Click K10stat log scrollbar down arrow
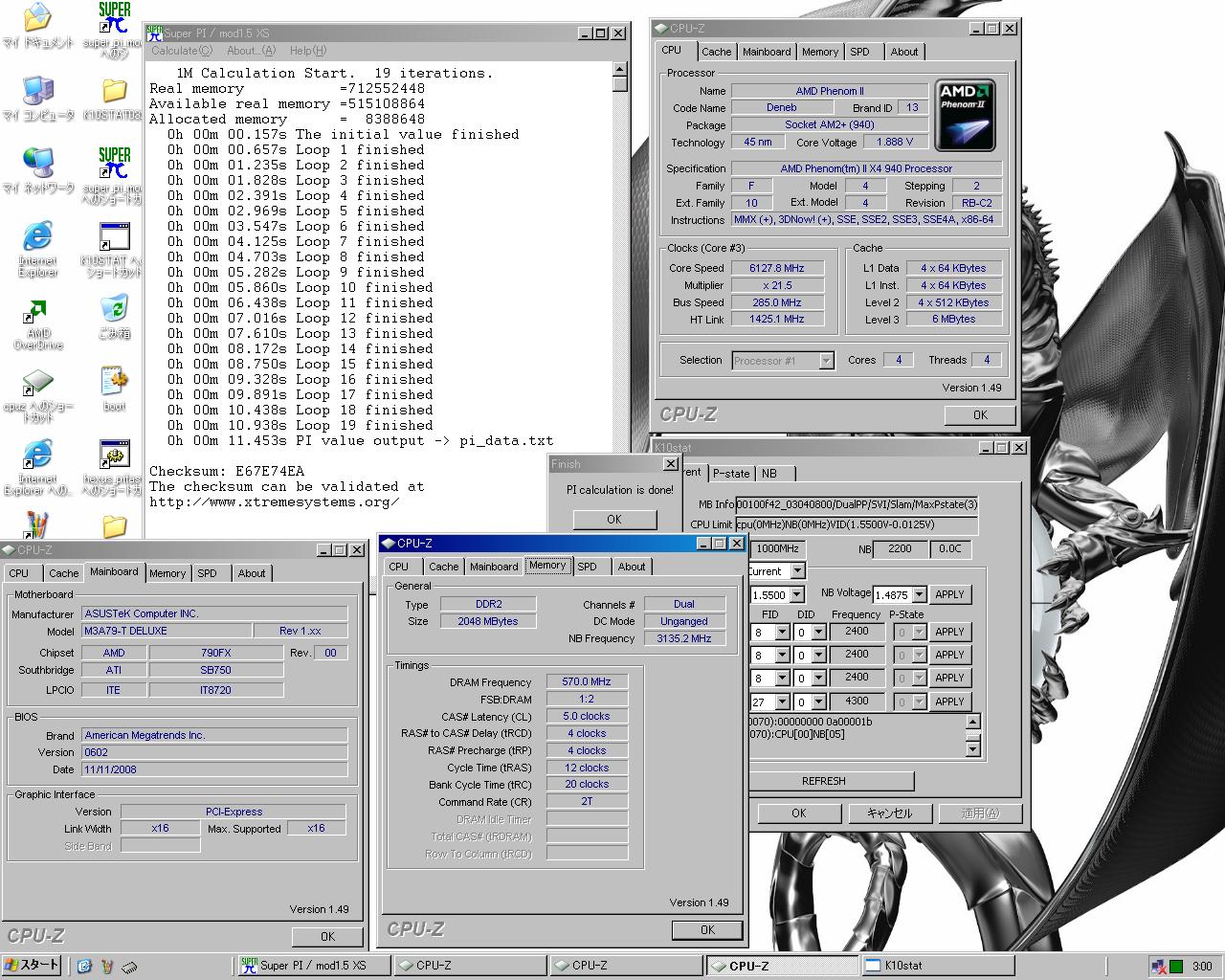The width and height of the screenshot is (1225, 980). click(973, 749)
